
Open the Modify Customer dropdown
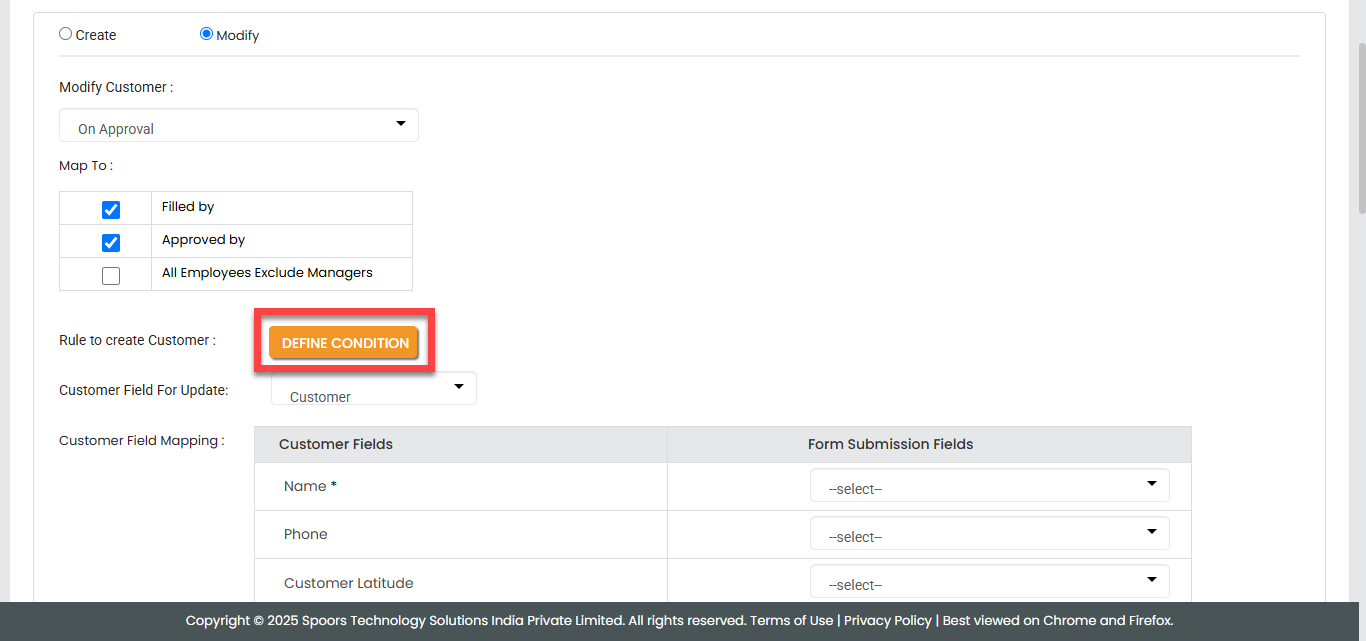238,126
